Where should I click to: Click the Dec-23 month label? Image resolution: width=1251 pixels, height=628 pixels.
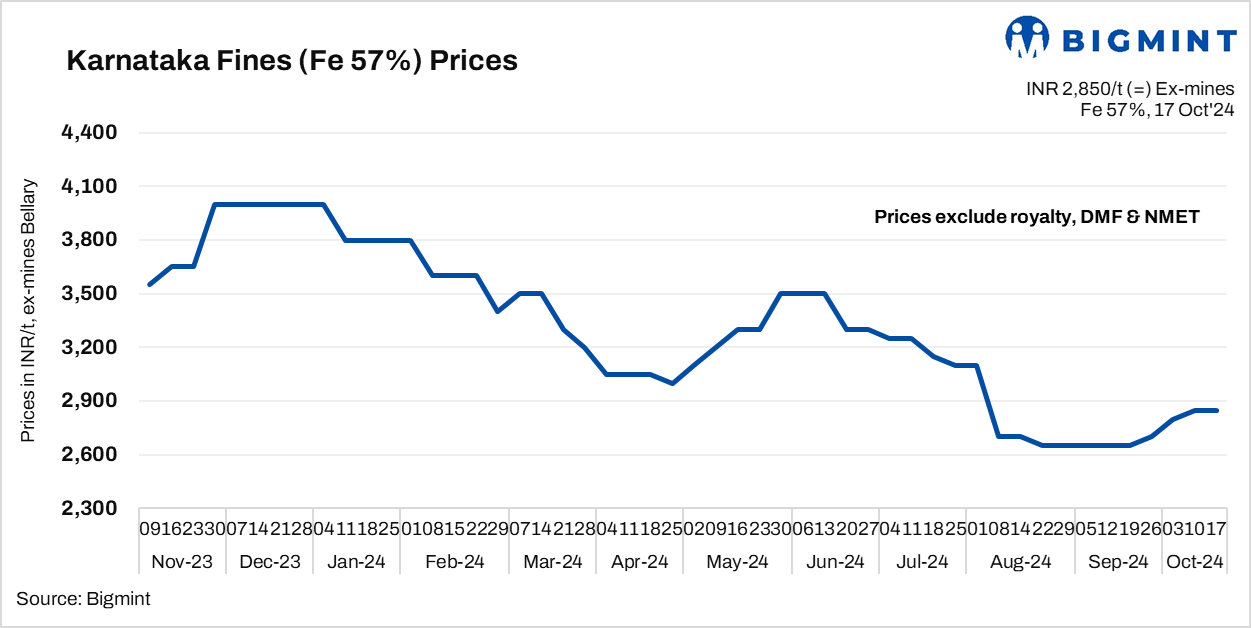pos(270,563)
